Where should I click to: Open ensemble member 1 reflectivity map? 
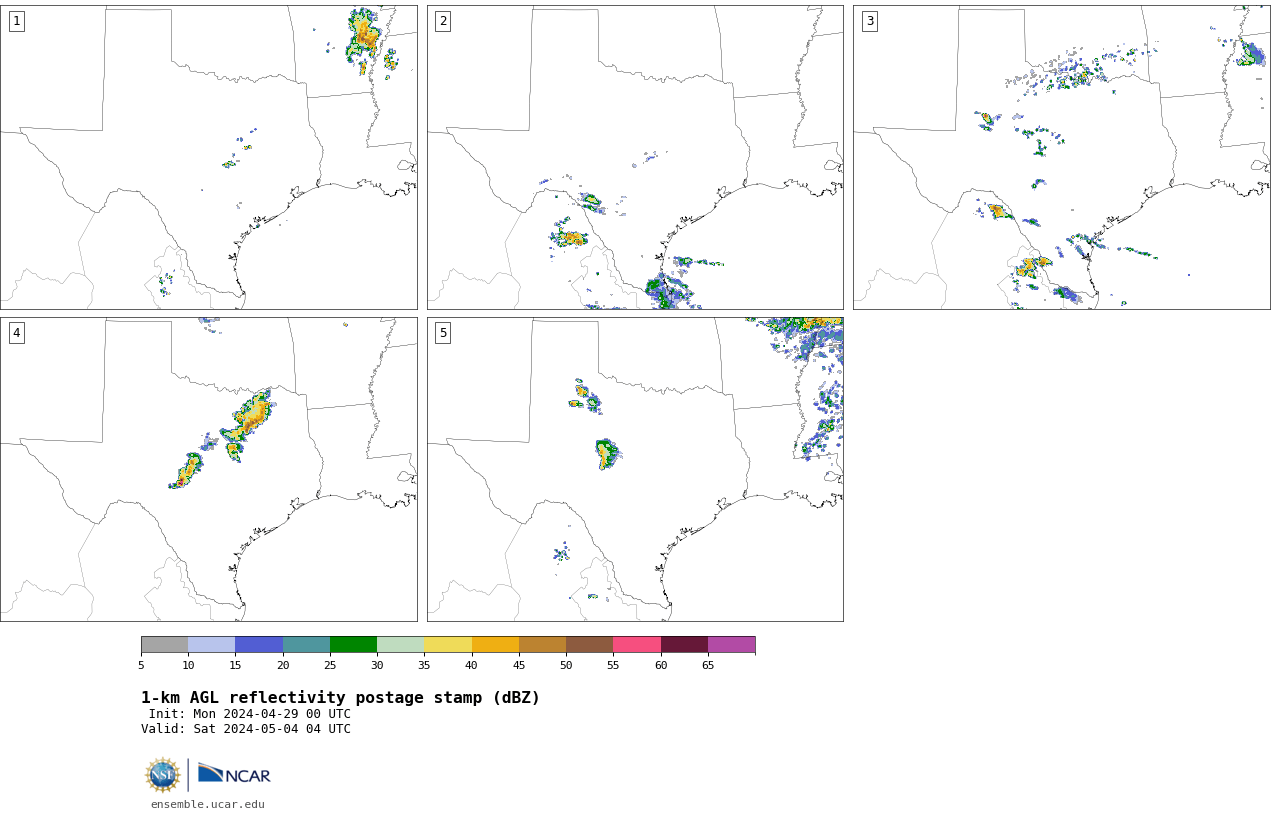(x=209, y=157)
